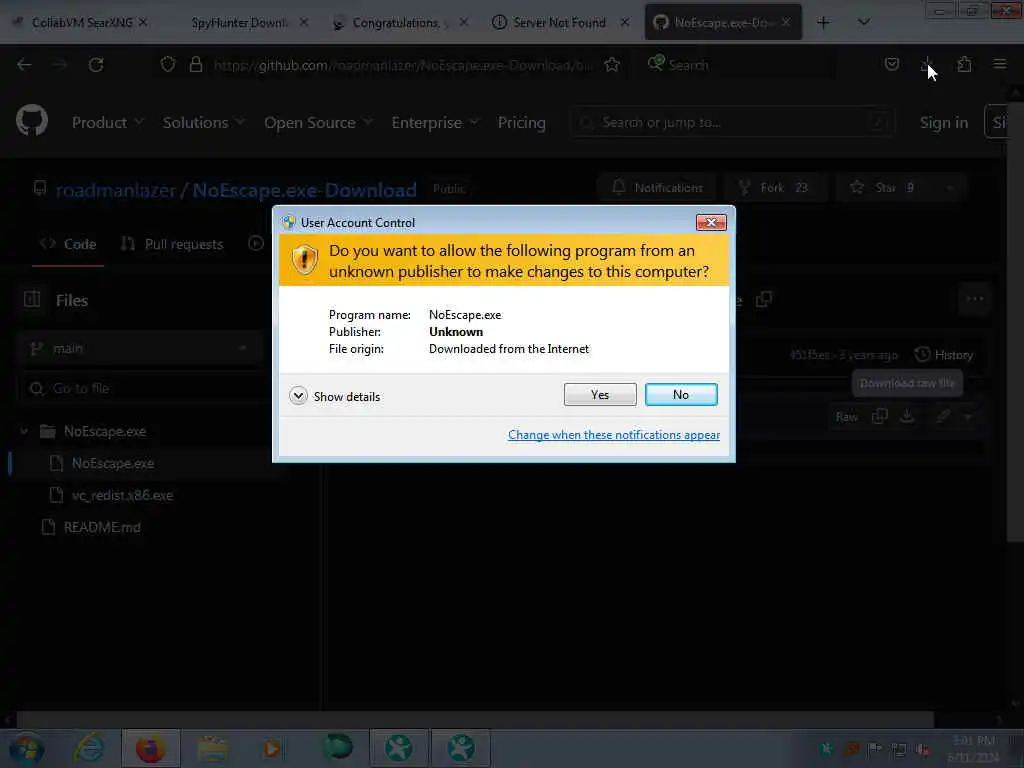Screen dimensions: 1024x768
Task: Collapse the NoEscape.exe folder
Action: 24,431
